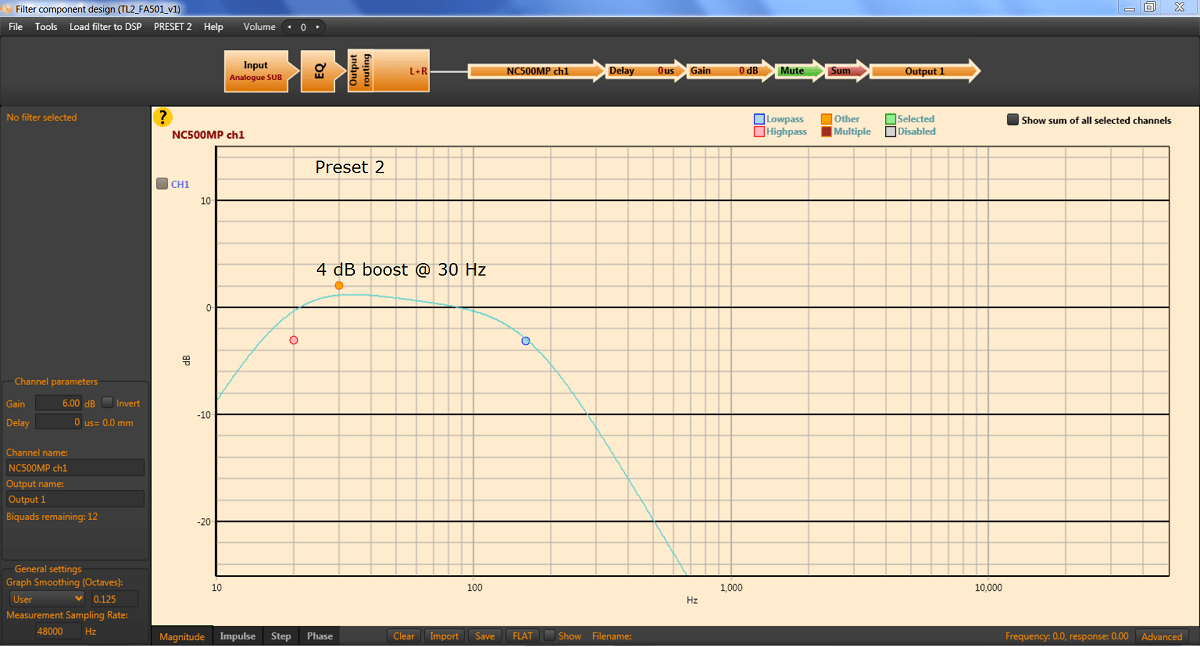Select the Gain 0 dB block
Screen dimensions: 1200x647
click(731, 71)
